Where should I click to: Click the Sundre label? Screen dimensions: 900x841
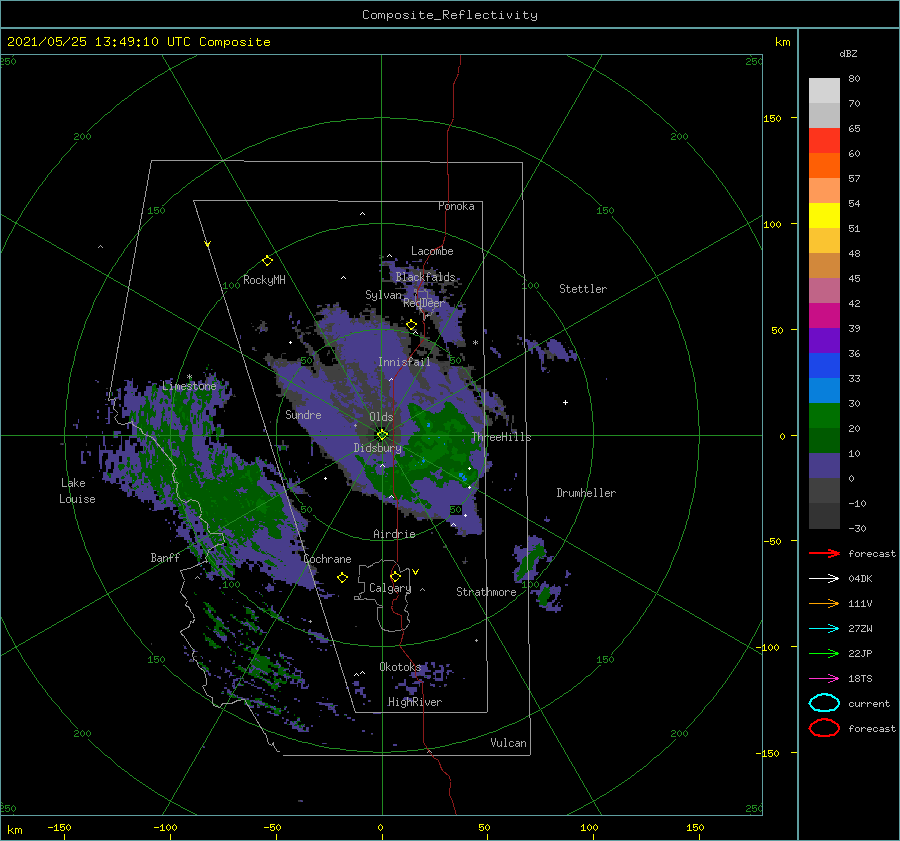pos(303,414)
